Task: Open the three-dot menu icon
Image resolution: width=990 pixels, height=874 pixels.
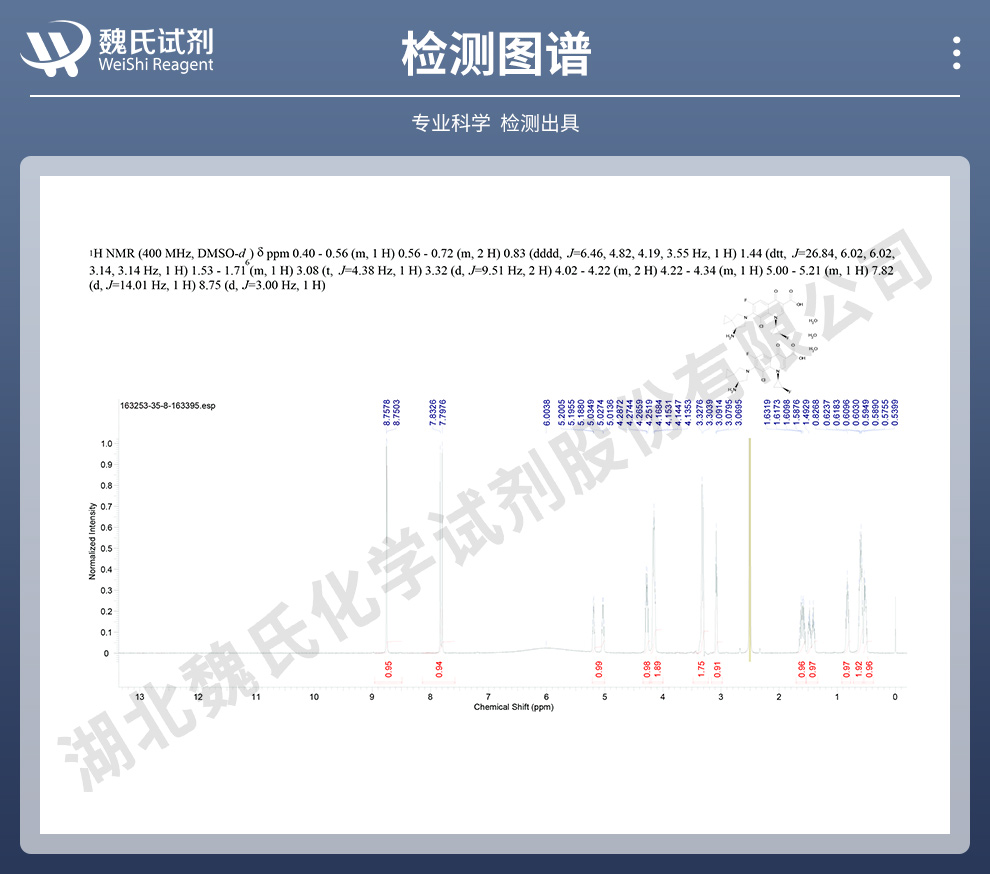Action: (957, 53)
